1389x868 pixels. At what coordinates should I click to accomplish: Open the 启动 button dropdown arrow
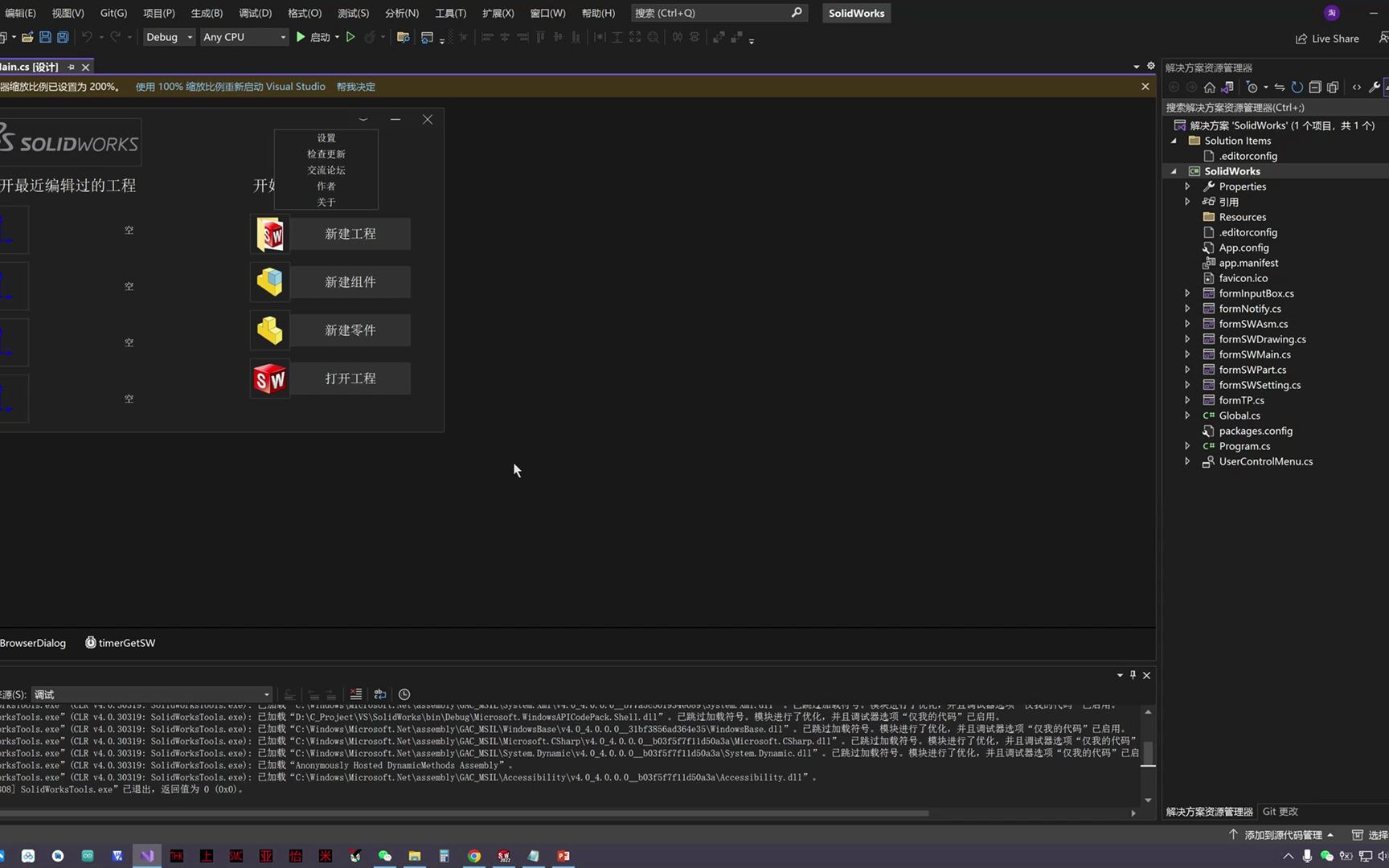coord(337,37)
